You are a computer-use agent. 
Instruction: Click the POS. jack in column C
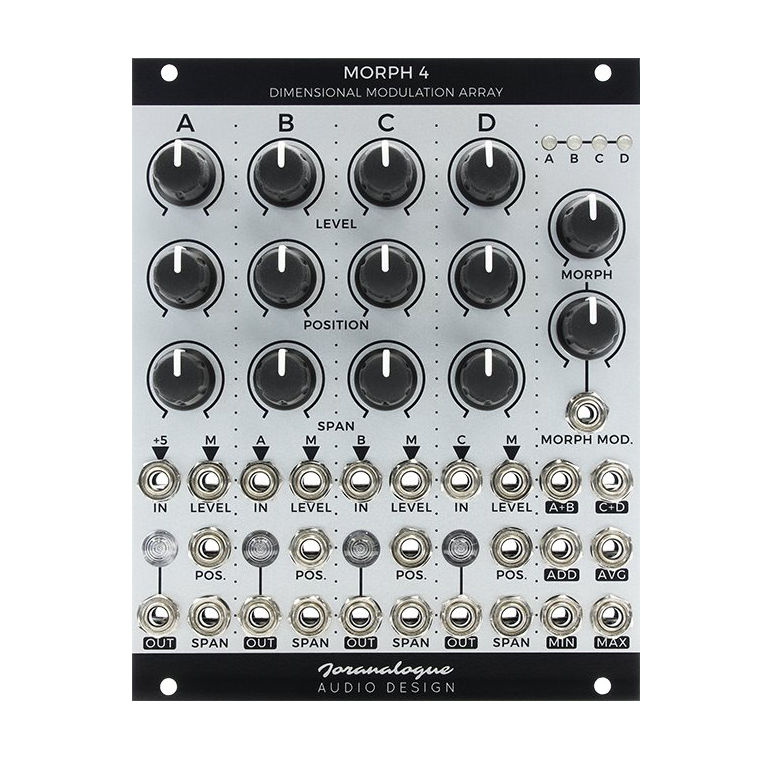pyautogui.click(x=411, y=547)
